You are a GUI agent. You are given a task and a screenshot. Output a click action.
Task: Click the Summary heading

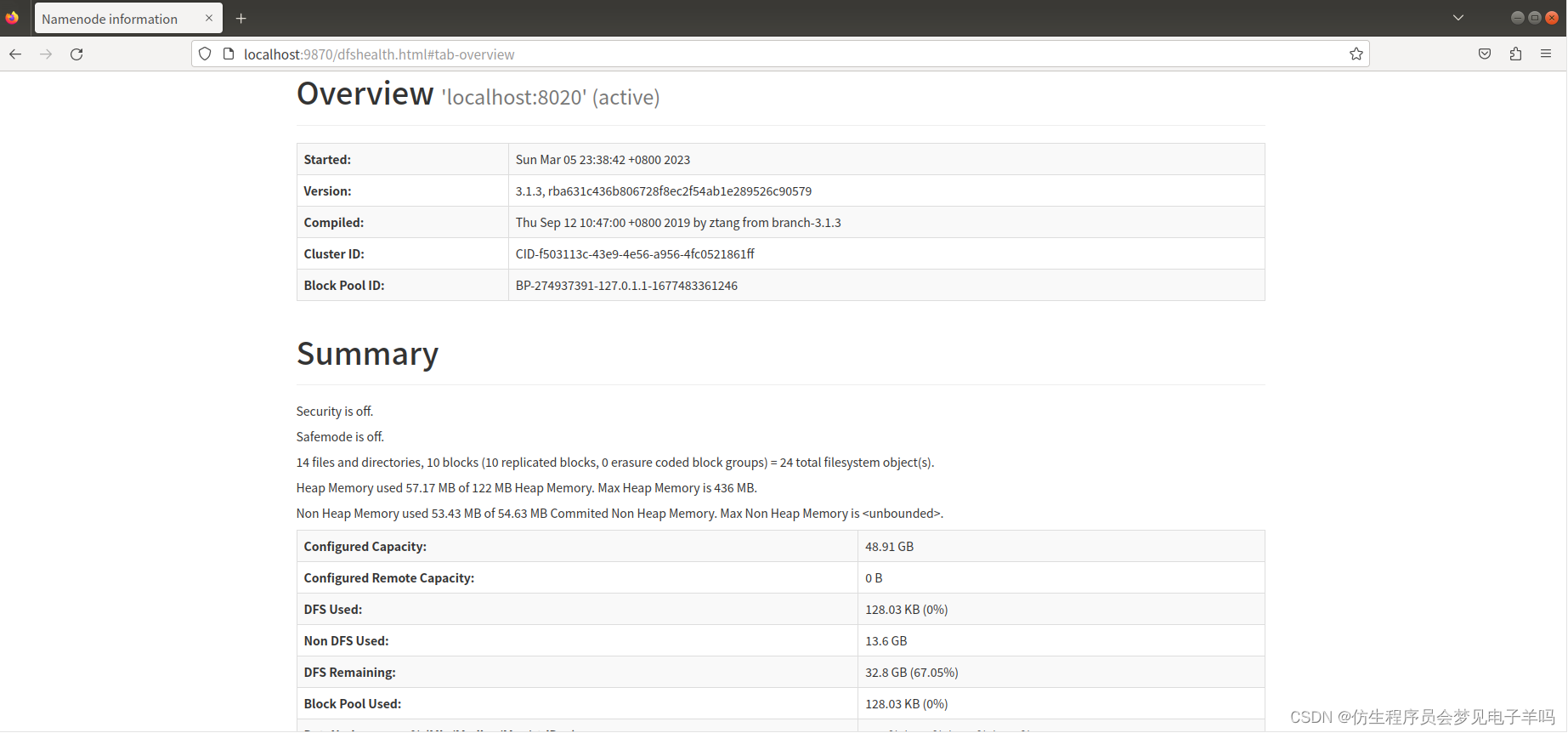[x=368, y=354]
